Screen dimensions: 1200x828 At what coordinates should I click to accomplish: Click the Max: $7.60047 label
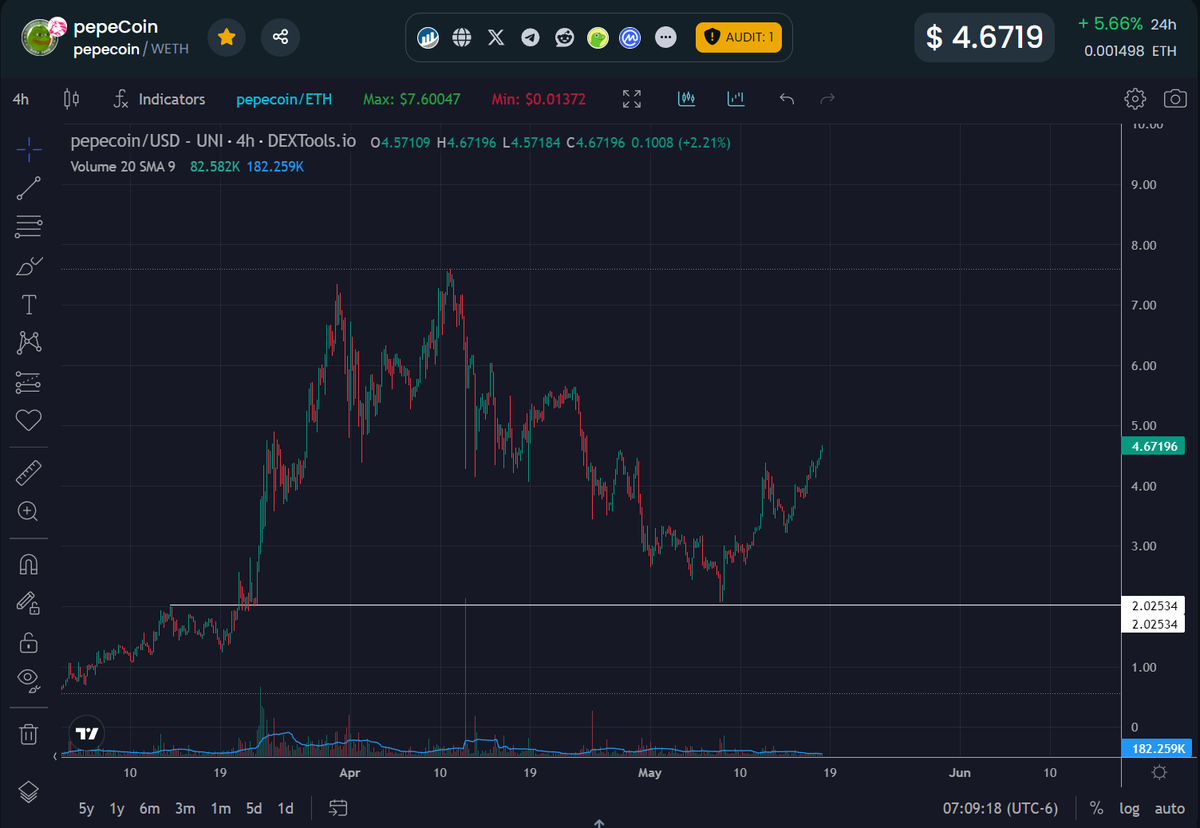click(x=411, y=99)
